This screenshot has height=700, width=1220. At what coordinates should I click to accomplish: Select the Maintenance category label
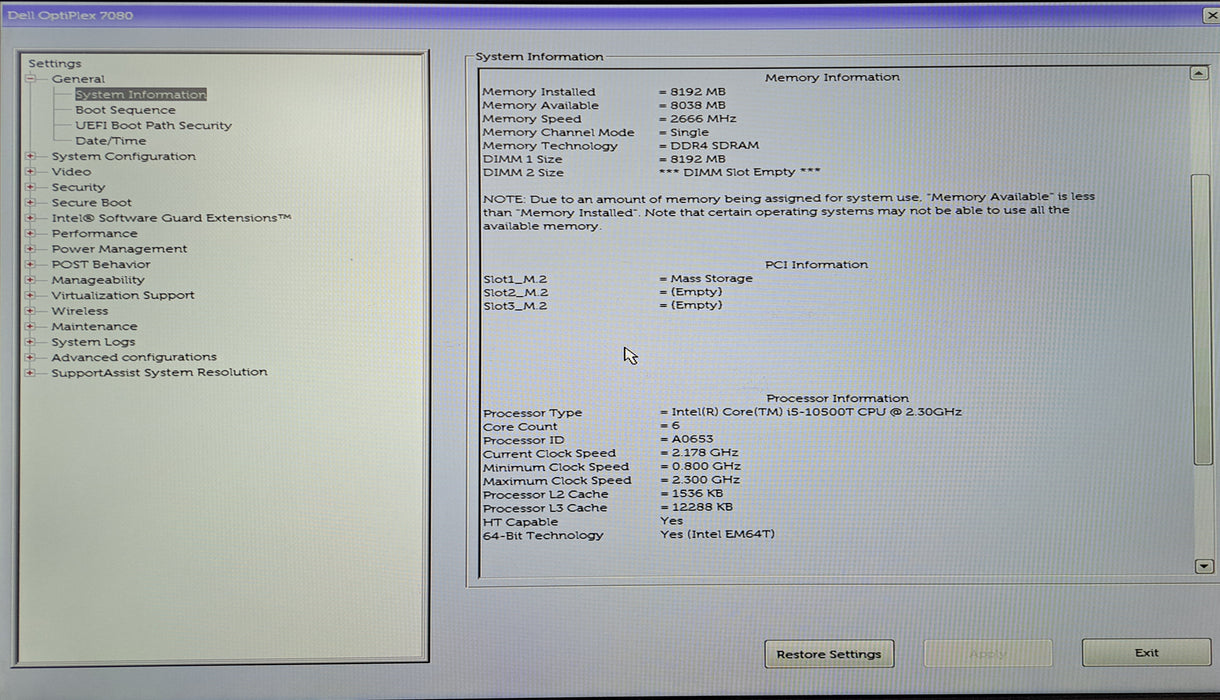pos(95,327)
